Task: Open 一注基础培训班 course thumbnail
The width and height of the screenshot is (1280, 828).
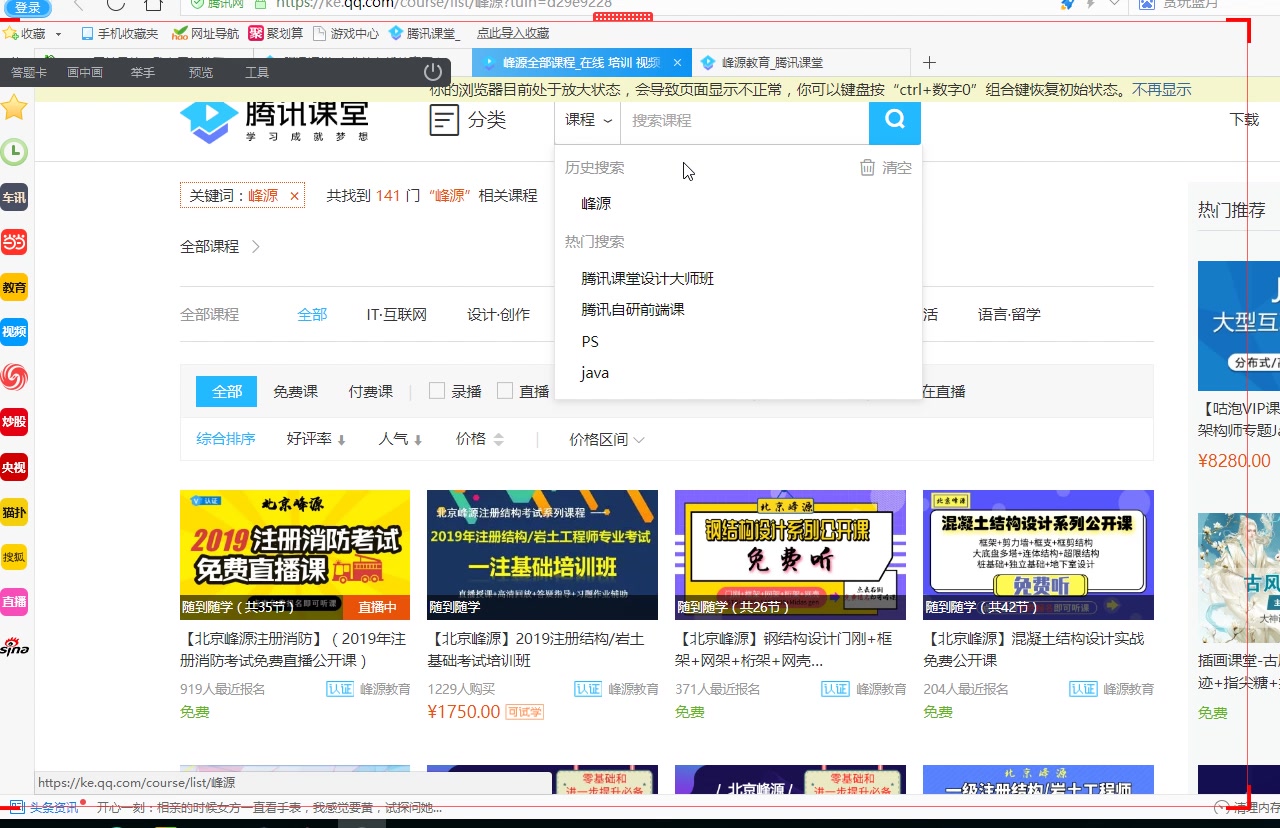Action: point(542,555)
